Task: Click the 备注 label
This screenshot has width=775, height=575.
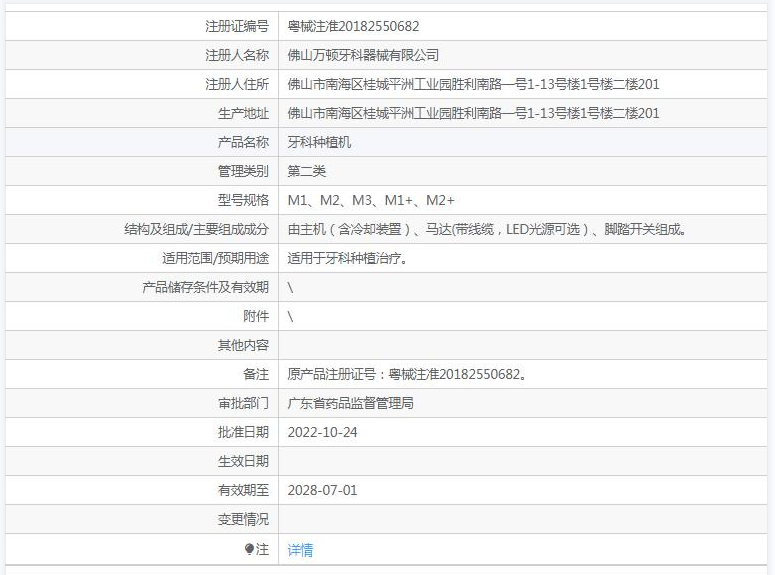Action: click(x=256, y=374)
